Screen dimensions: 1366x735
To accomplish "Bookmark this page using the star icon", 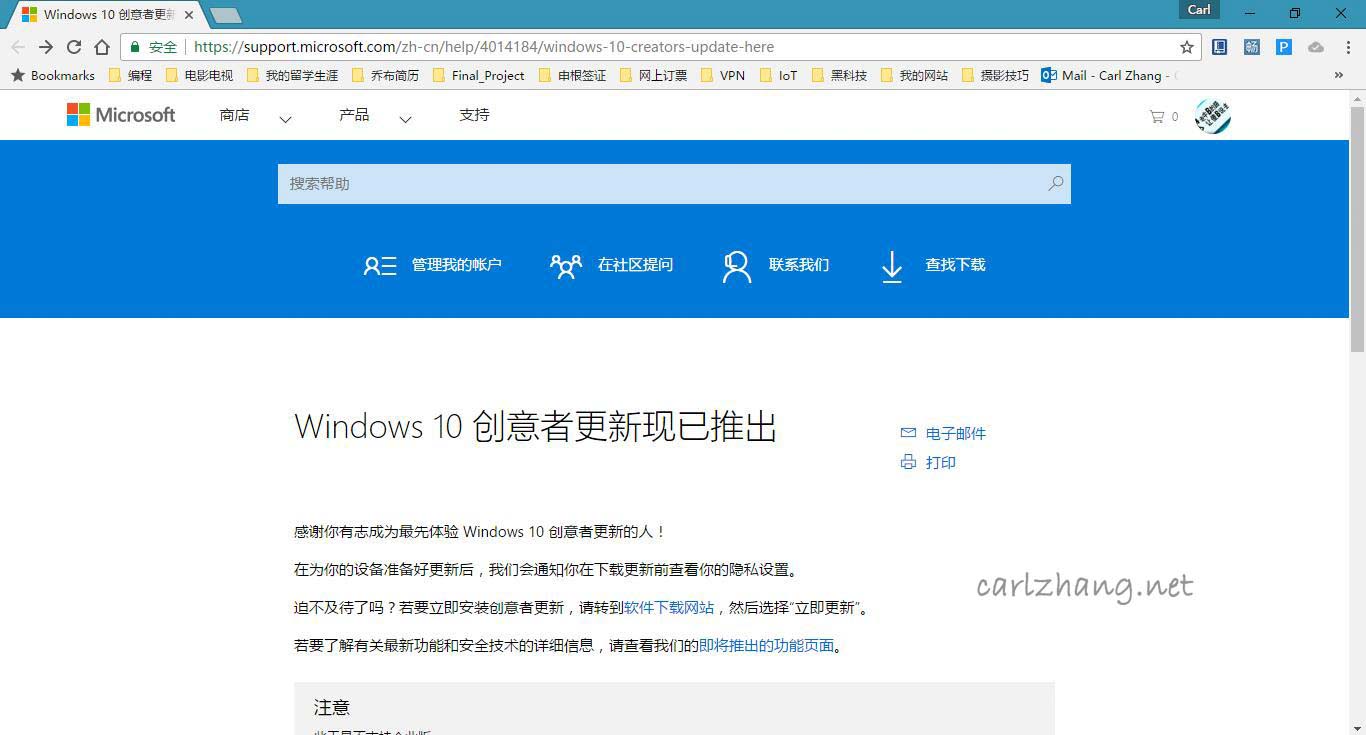I will point(1186,46).
